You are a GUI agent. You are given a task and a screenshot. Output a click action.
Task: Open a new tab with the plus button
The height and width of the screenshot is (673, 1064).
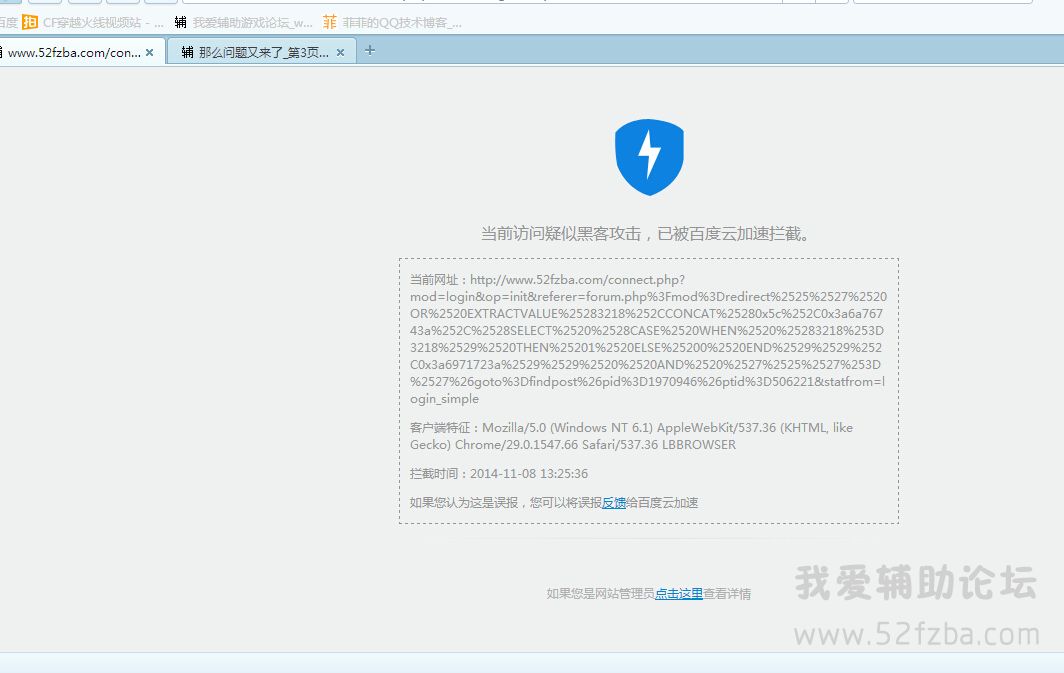tap(370, 50)
